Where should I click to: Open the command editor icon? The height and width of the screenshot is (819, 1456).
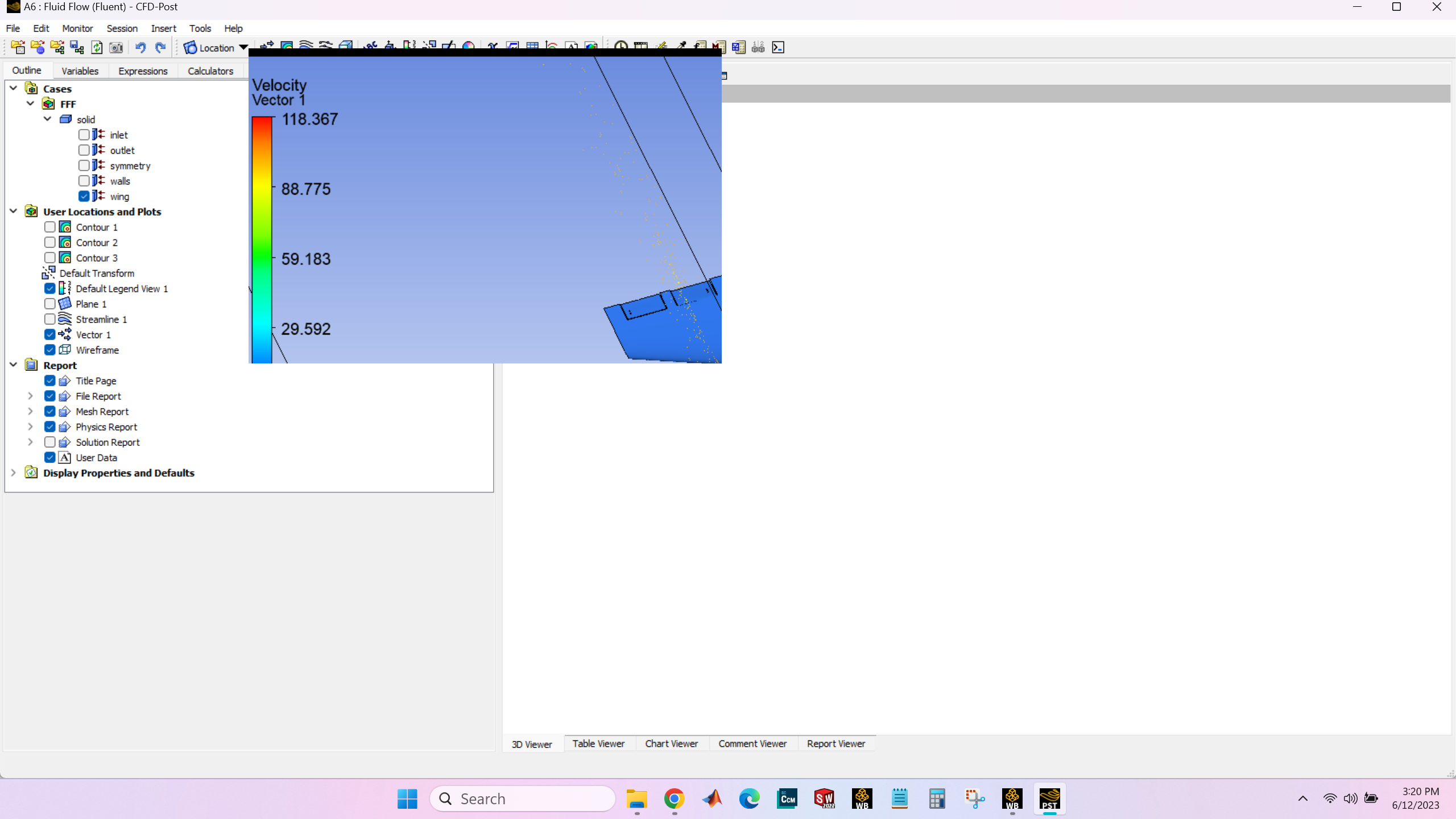778,48
